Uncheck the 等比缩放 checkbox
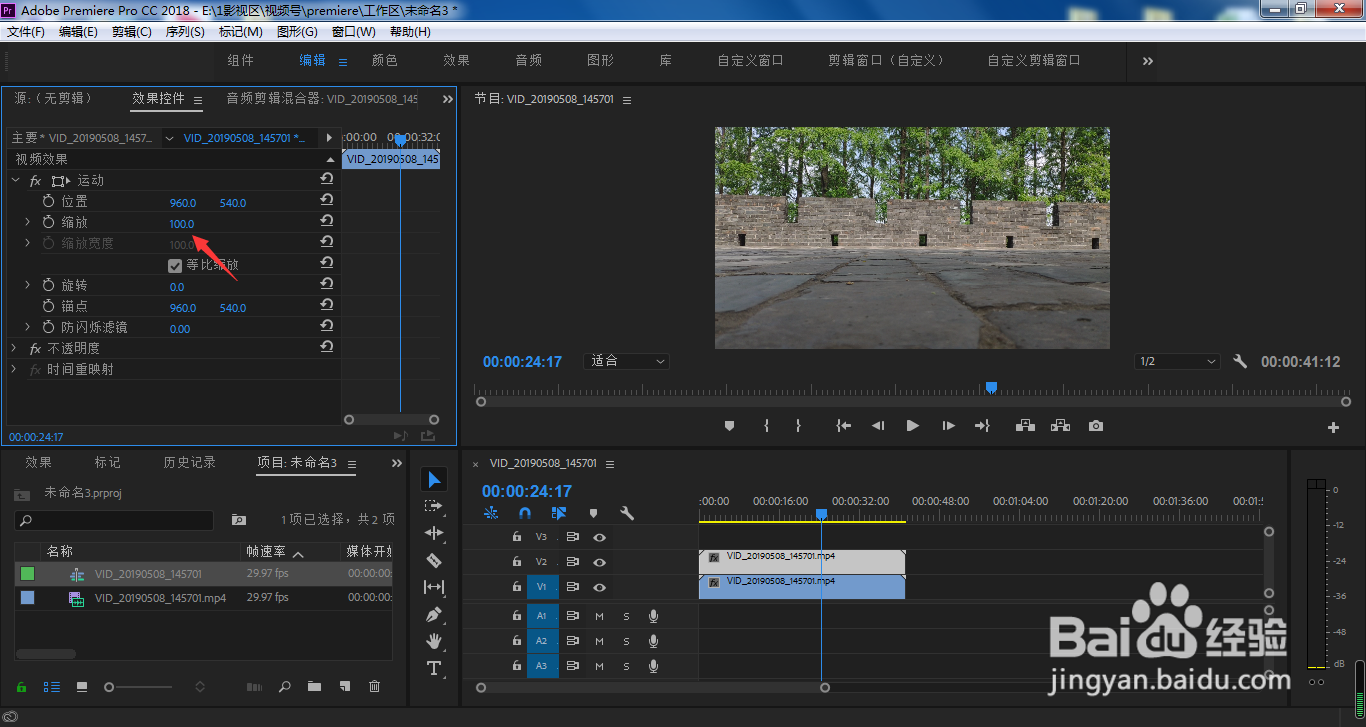The image size is (1366, 727). coord(175,266)
